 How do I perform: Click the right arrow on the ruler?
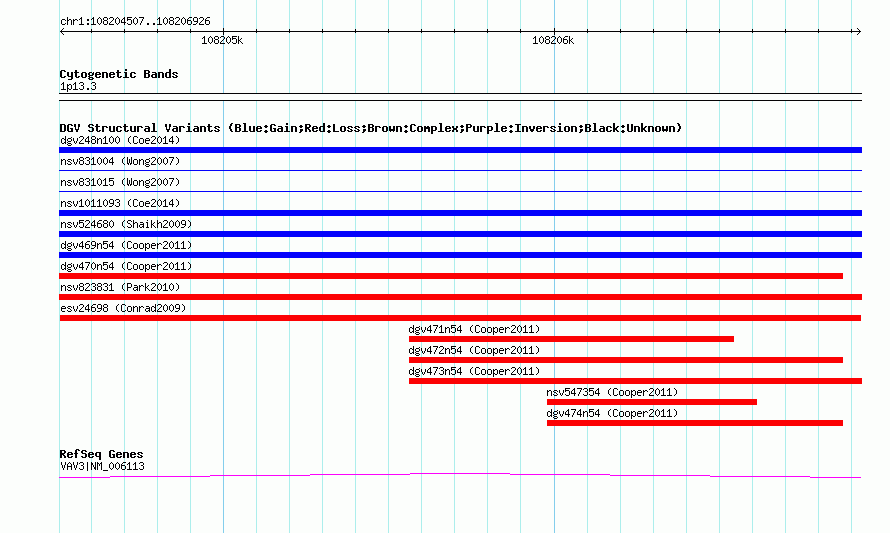click(858, 31)
